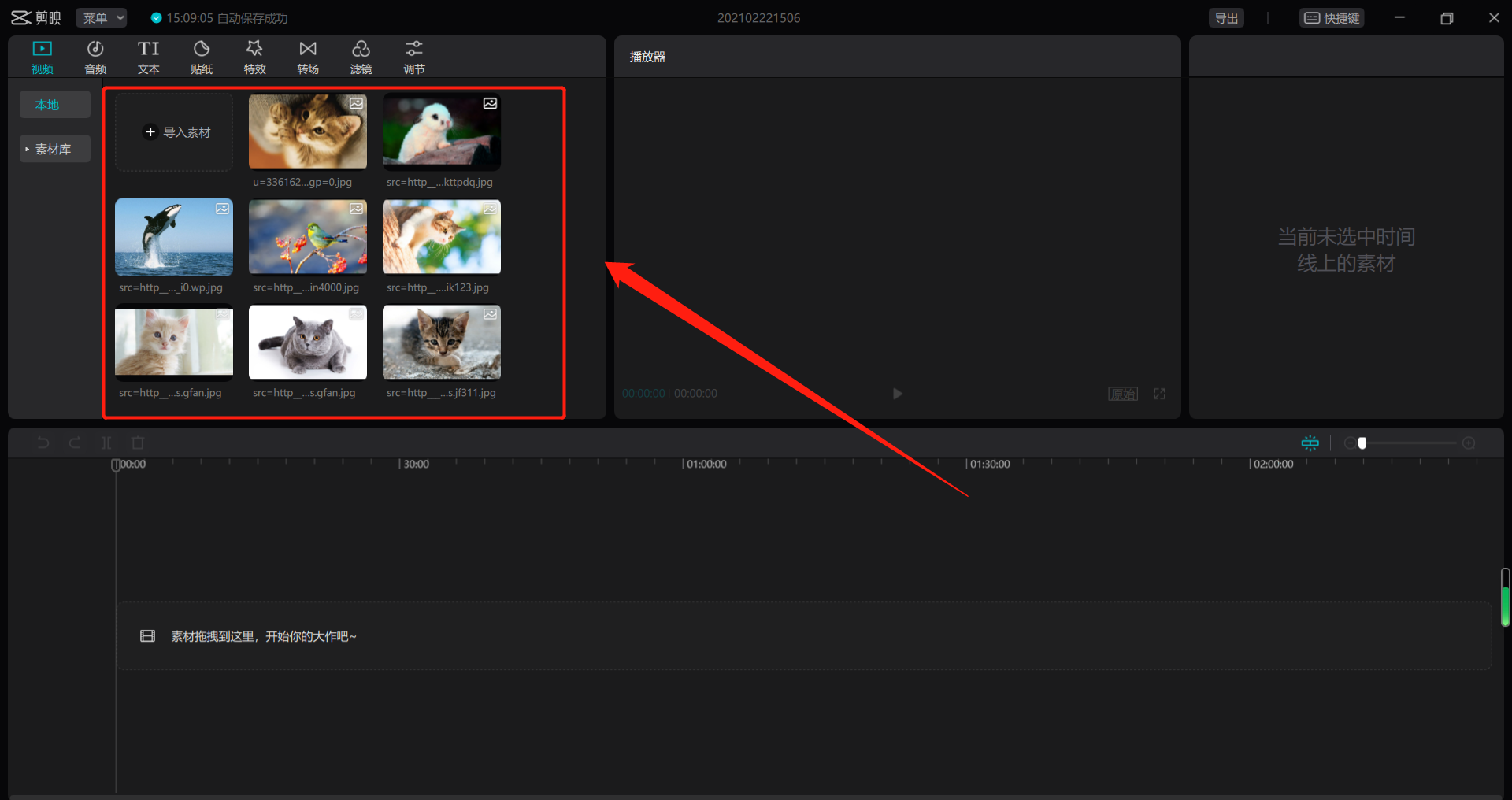Expand the 素材库 material library
The width and height of the screenshot is (1512, 800).
coord(55,149)
